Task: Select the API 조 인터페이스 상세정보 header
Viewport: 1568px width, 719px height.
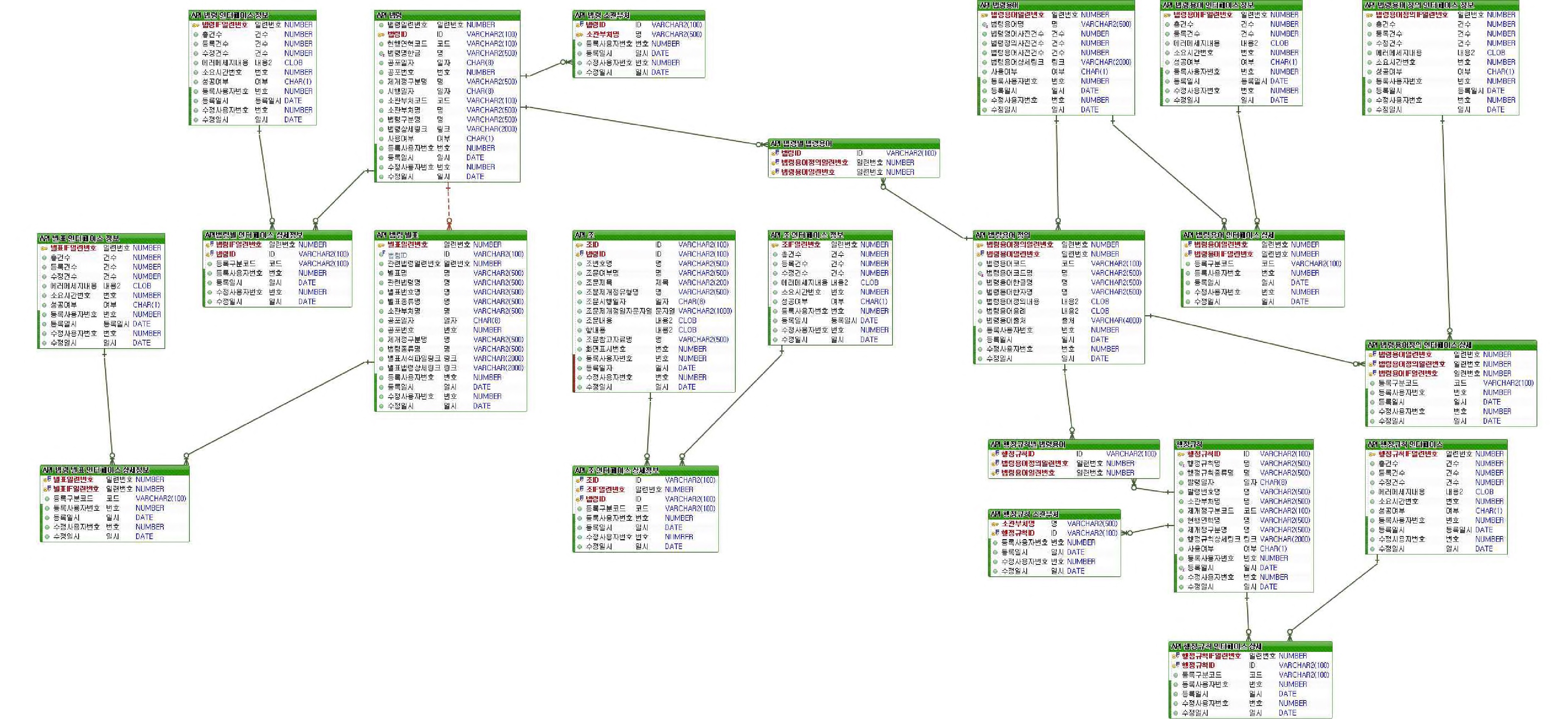Action: coord(645,471)
